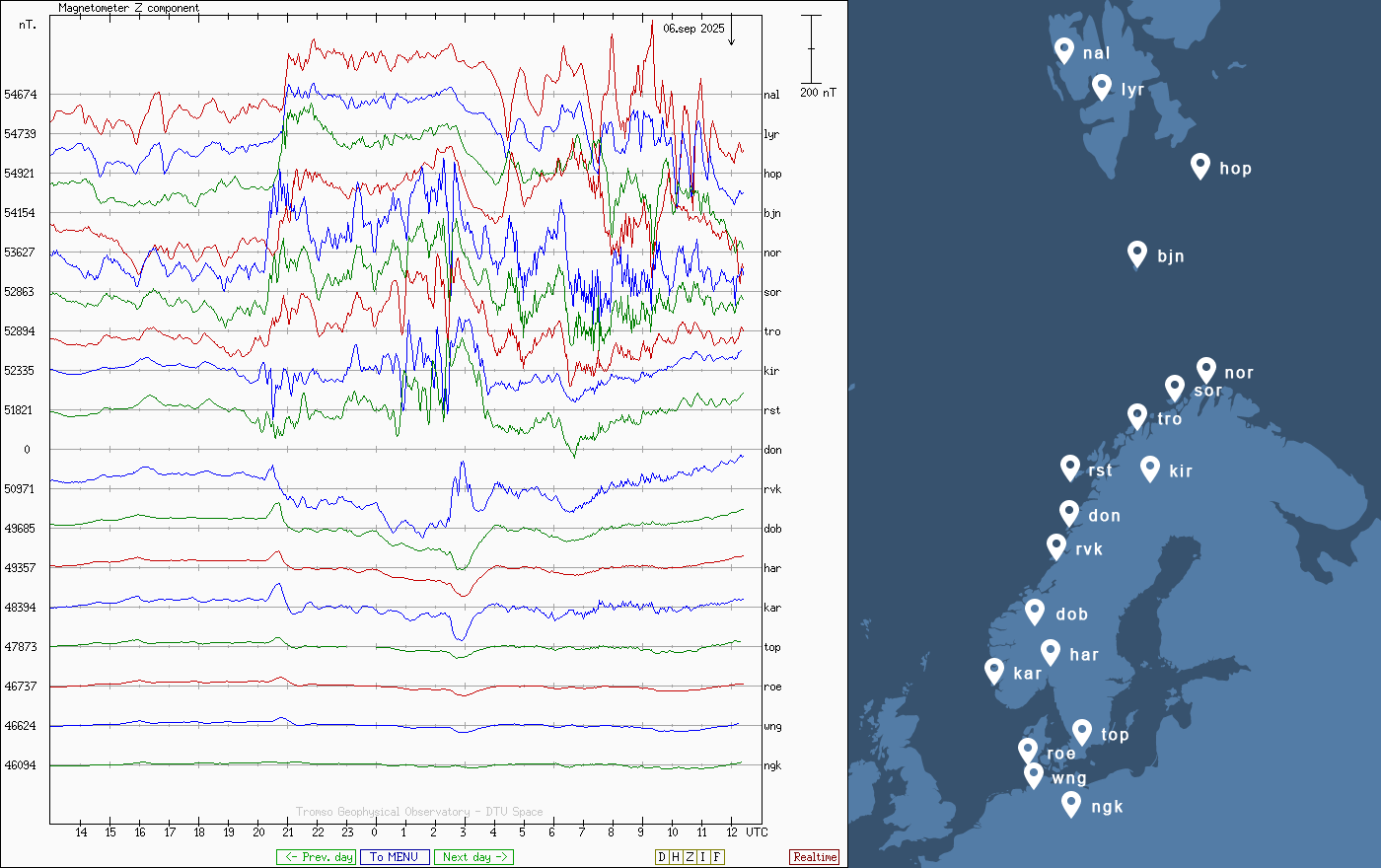Click the baseline value 52335
This screenshot has width=1381, height=868.
[20, 371]
